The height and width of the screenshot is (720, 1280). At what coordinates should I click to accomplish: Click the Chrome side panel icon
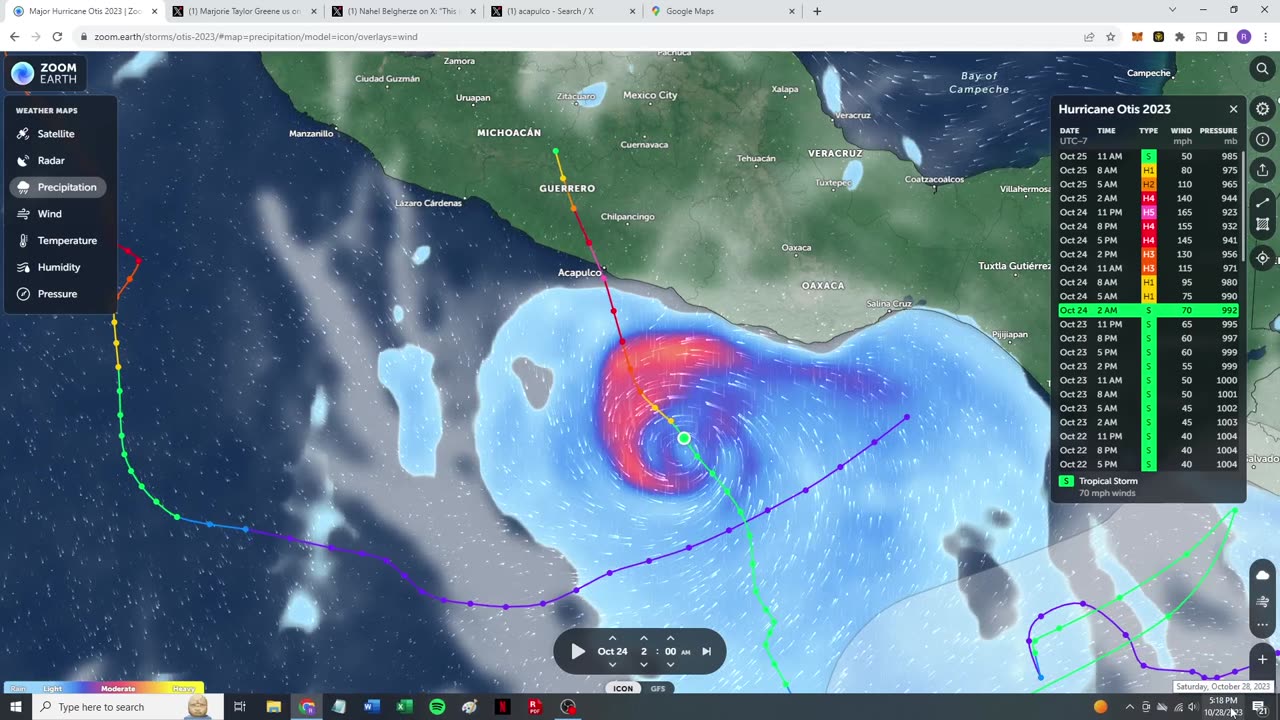tap(1222, 37)
